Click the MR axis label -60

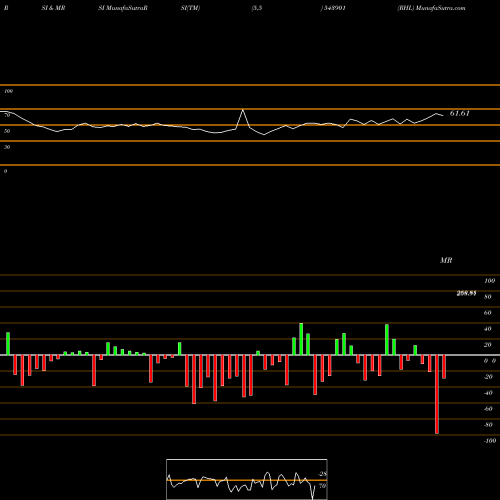coord(488,409)
